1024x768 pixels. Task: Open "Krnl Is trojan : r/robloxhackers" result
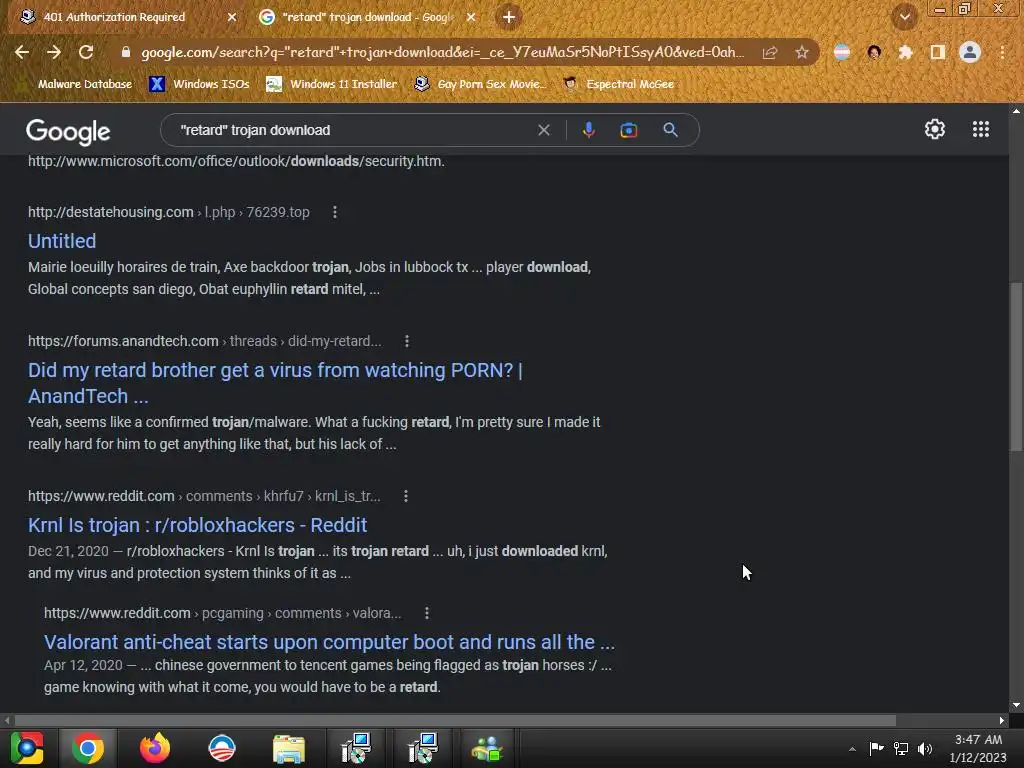coord(197,525)
